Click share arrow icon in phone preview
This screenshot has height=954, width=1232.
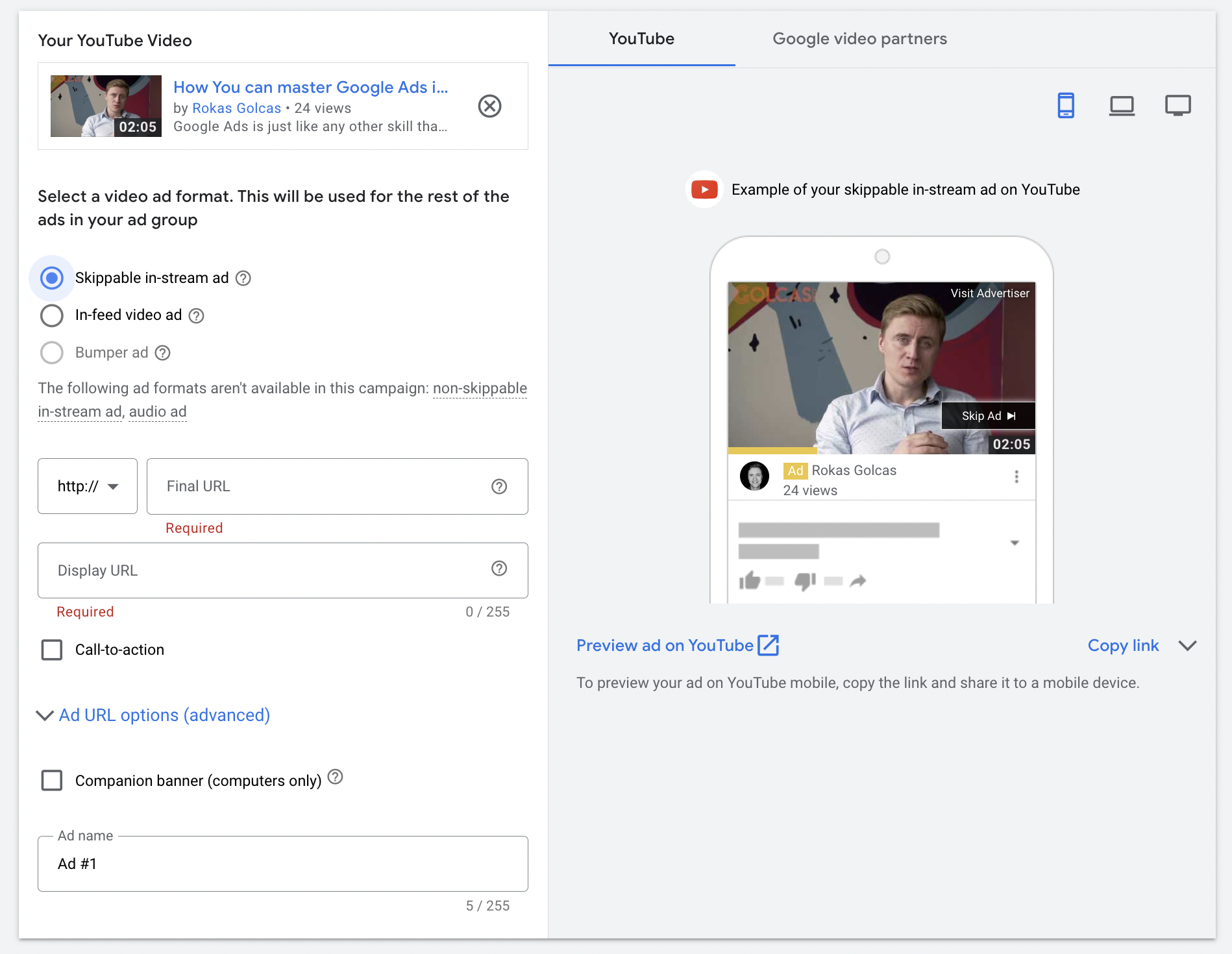(x=858, y=581)
